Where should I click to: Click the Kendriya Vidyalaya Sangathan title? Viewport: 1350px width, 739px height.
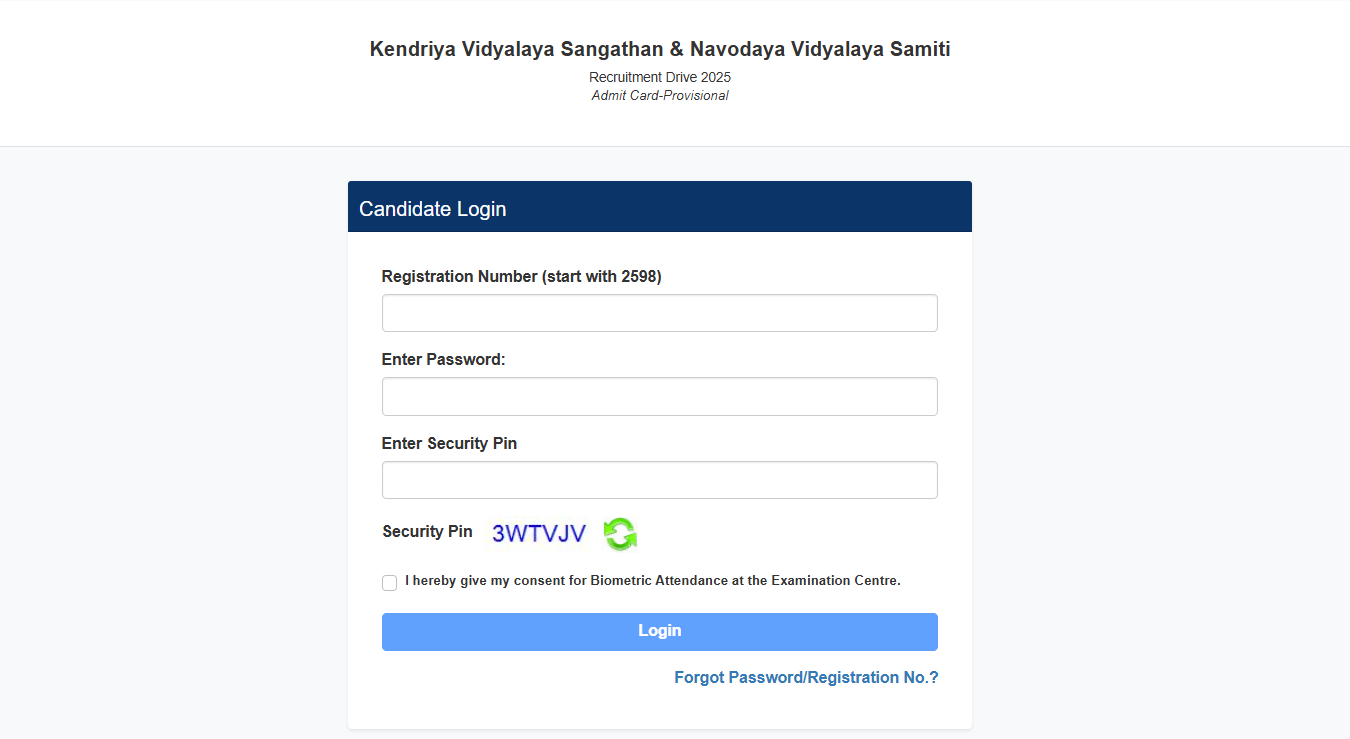click(659, 48)
